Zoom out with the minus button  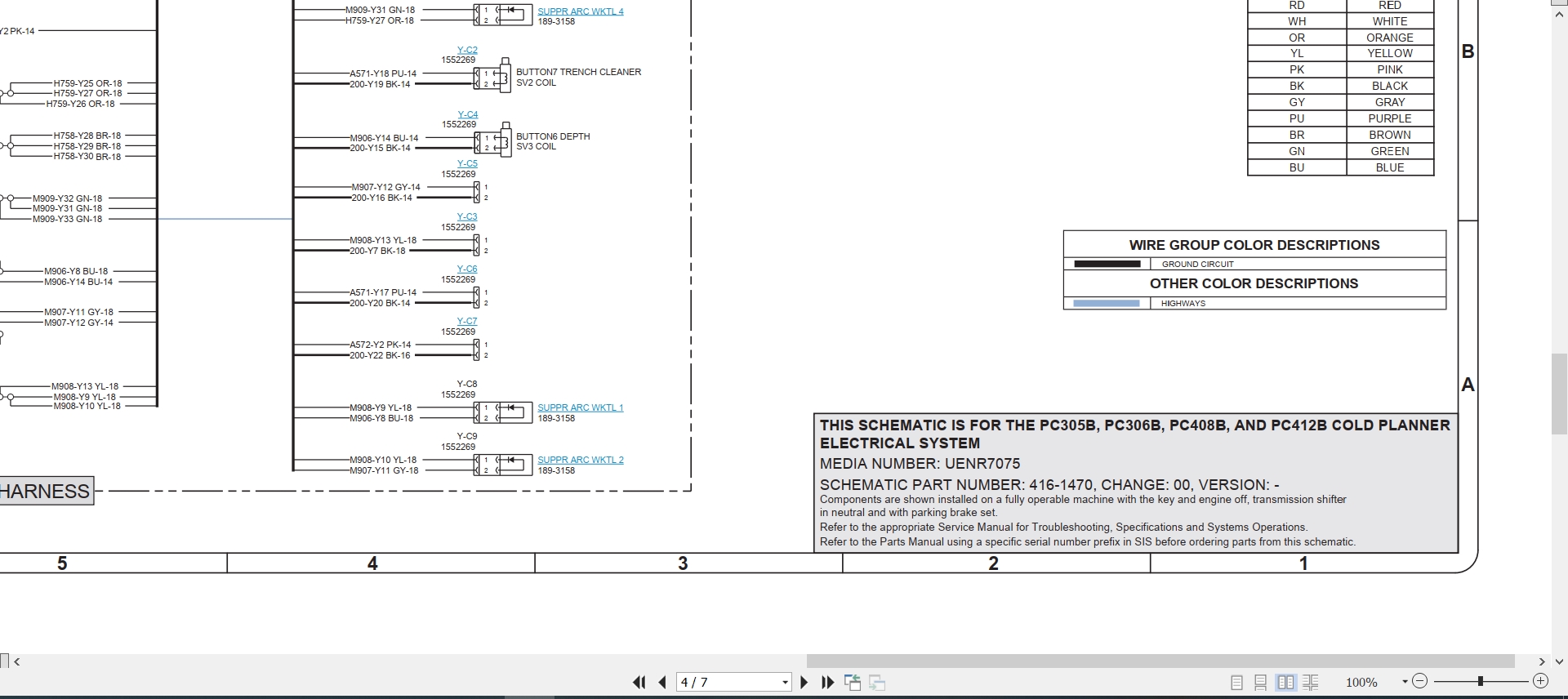coord(1419,681)
